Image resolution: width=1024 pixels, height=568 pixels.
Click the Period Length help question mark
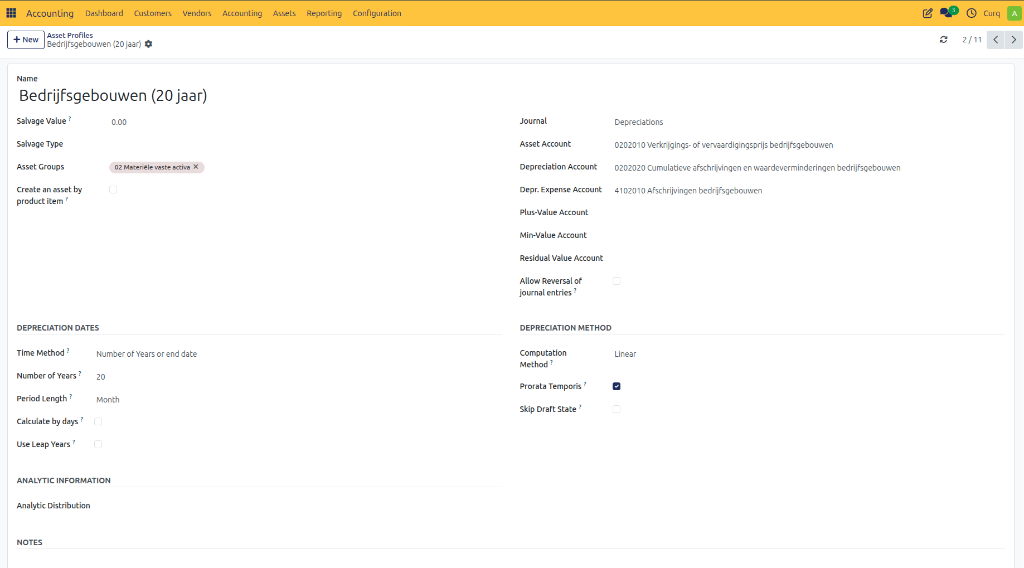tap(71, 396)
